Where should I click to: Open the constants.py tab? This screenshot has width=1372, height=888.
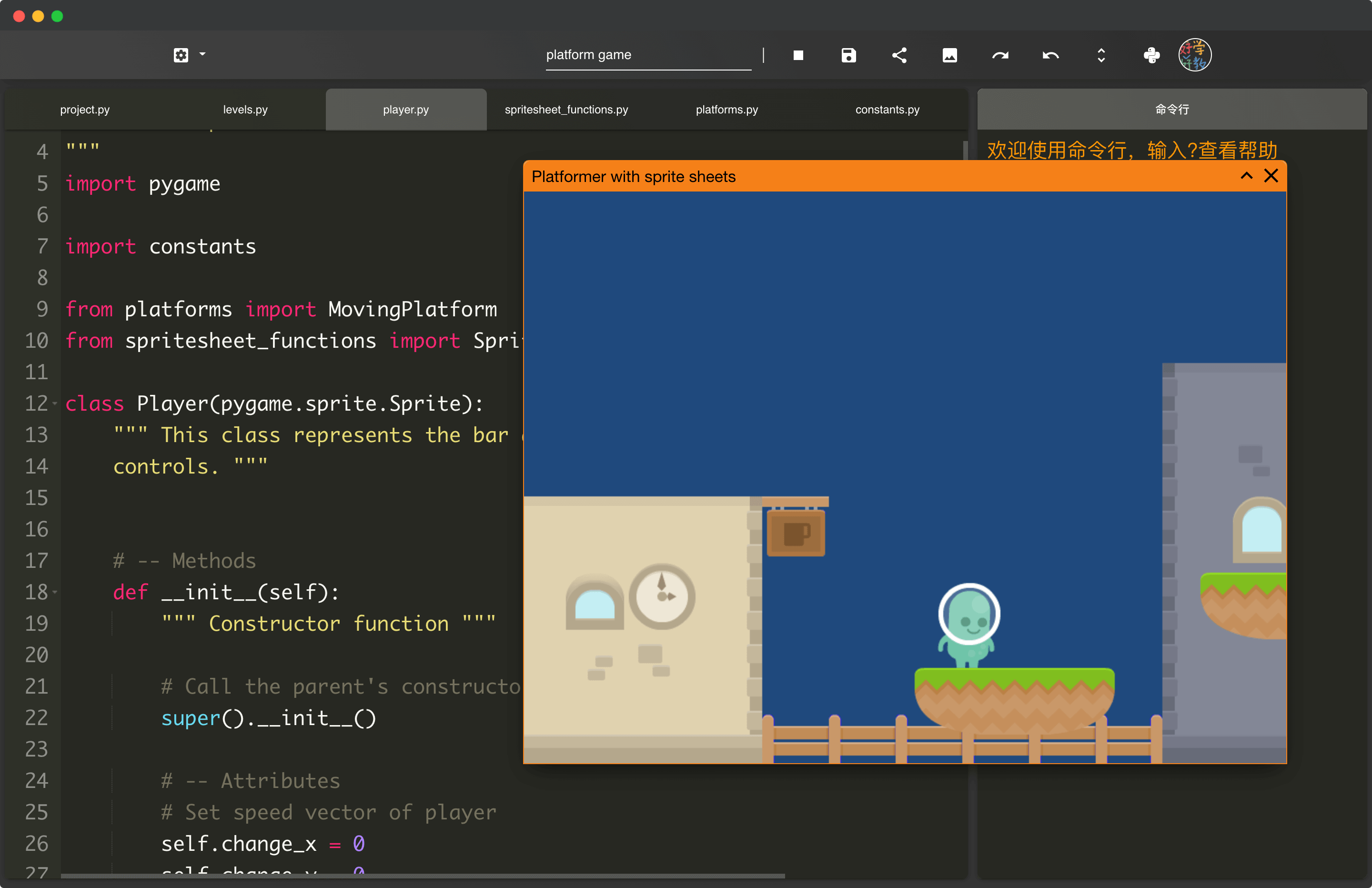click(x=887, y=110)
